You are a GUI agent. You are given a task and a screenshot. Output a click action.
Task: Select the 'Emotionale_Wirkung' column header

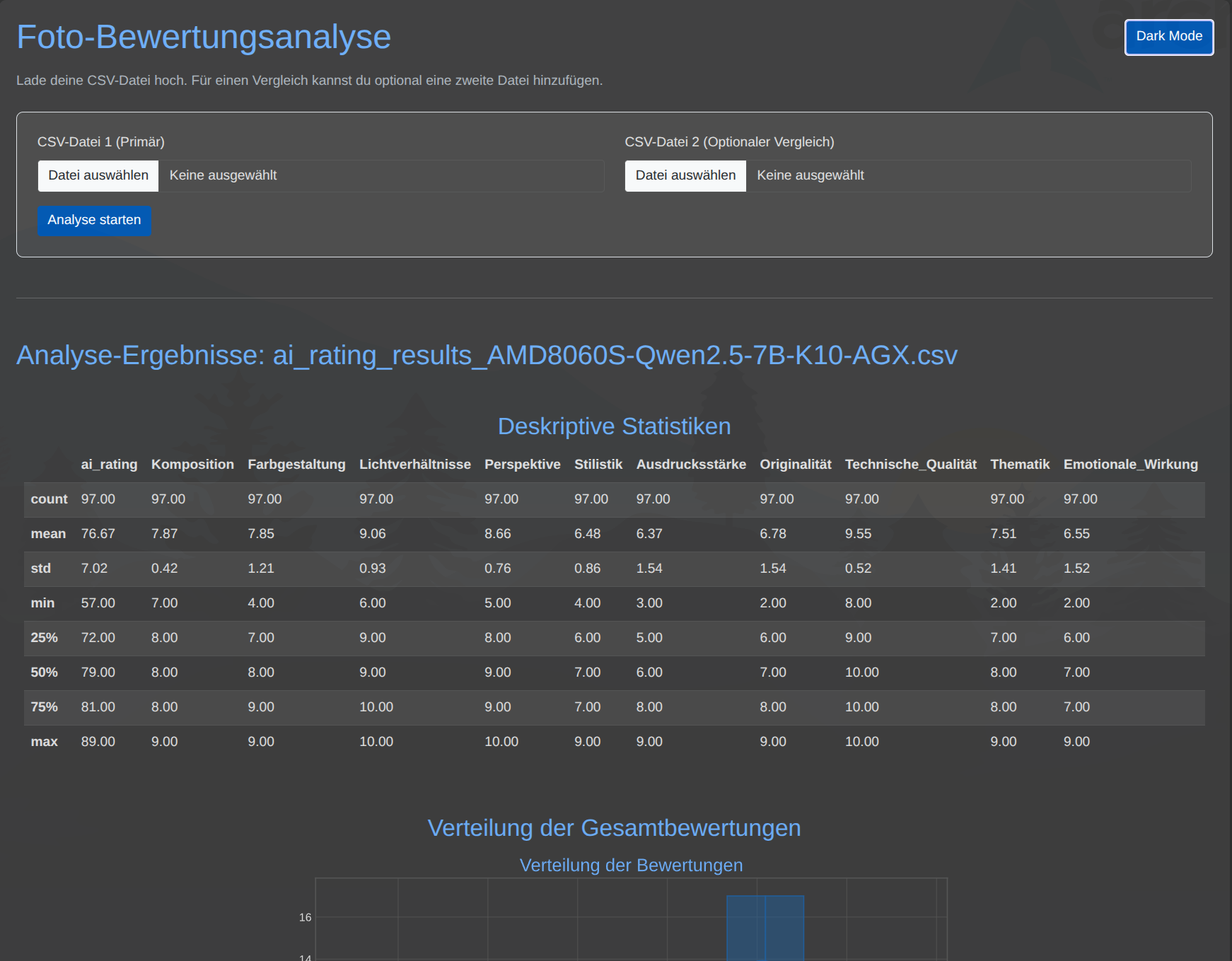click(1130, 465)
